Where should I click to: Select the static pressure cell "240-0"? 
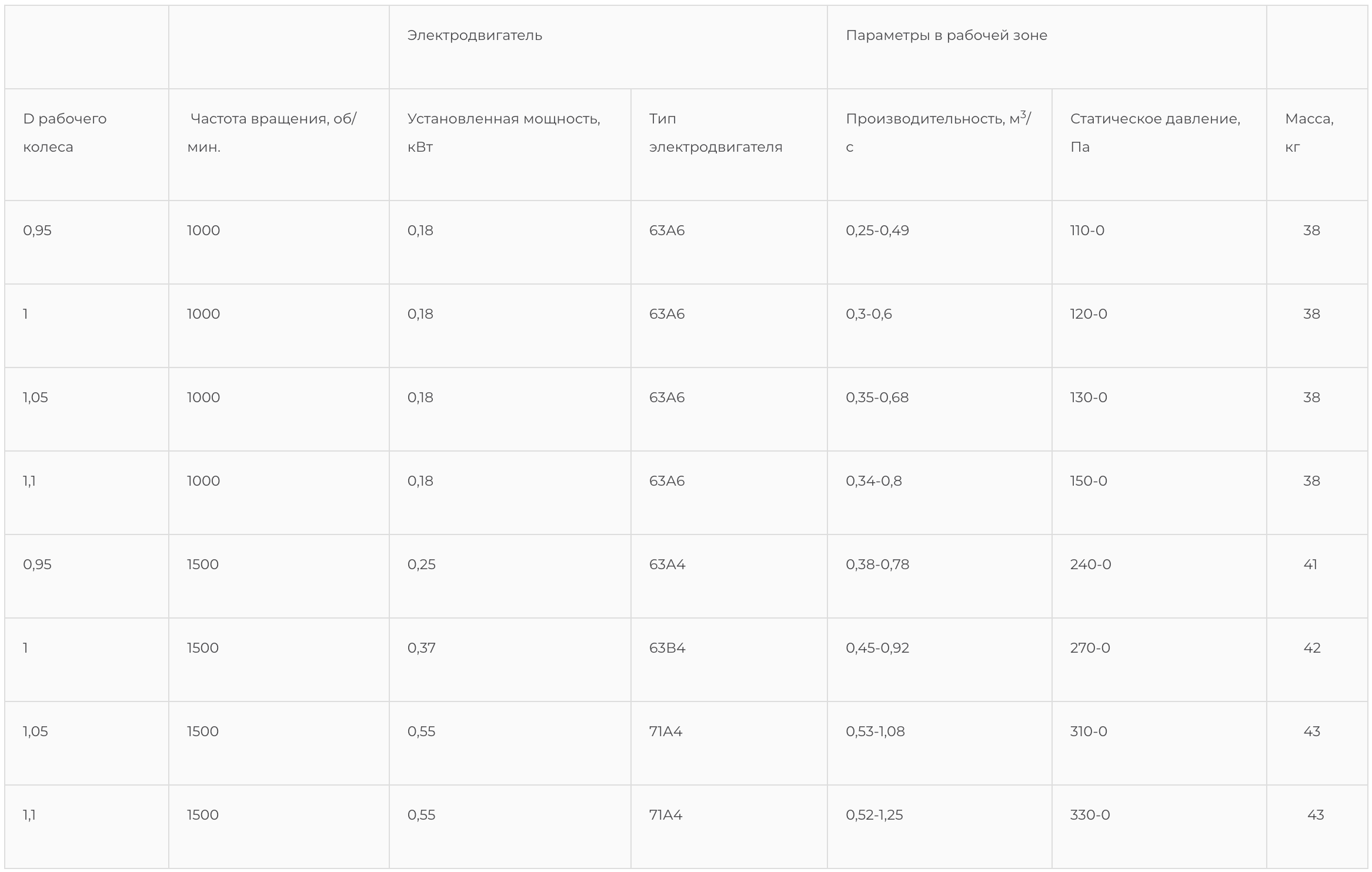point(1090,564)
